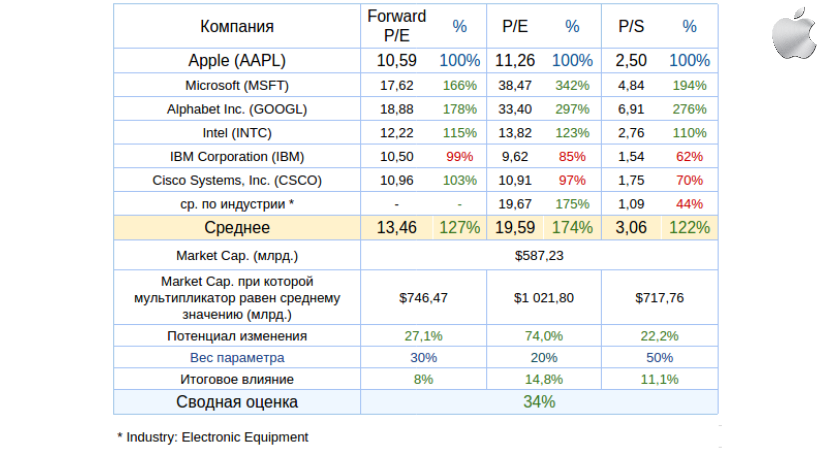The image size is (830, 450).
Task: Click the Microsoft (MSFT) company cell
Action: [237, 85]
